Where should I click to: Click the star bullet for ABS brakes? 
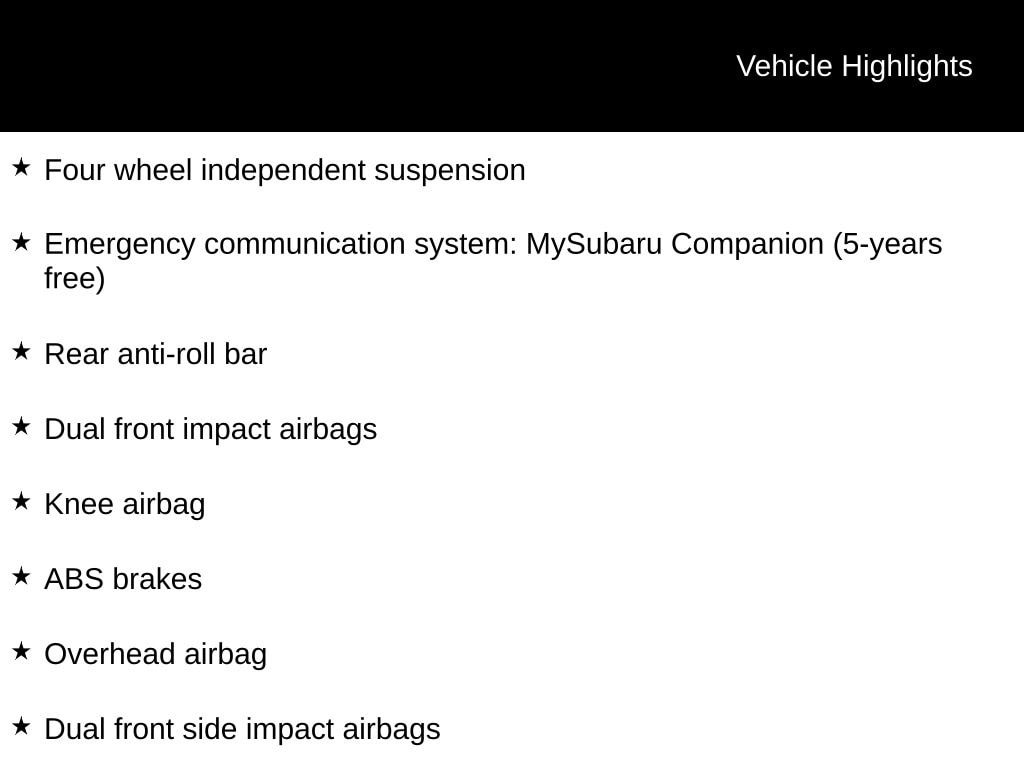[x=21, y=576]
